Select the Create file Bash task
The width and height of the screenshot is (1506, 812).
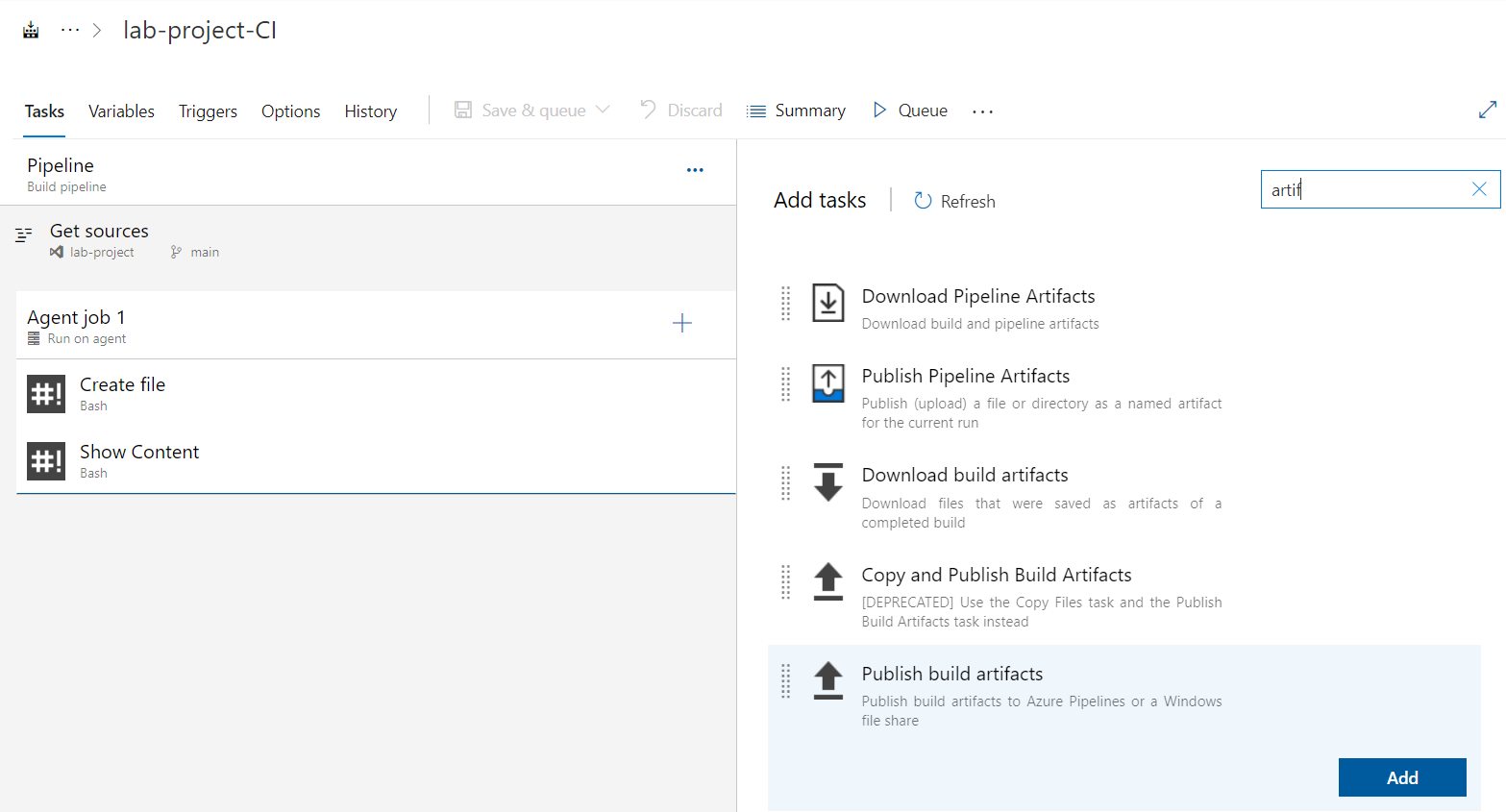pos(376,393)
